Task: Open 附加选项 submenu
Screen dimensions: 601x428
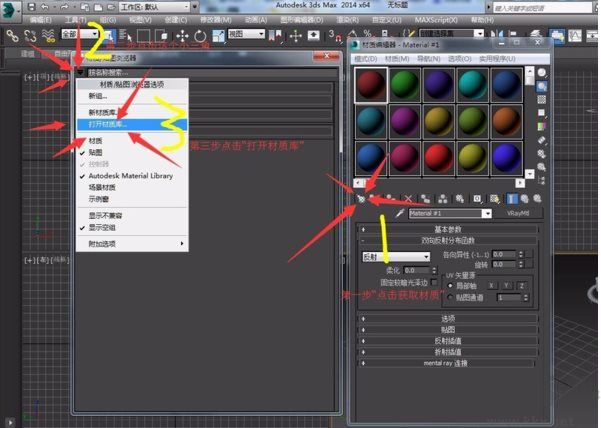Action: tap(132, 244)
